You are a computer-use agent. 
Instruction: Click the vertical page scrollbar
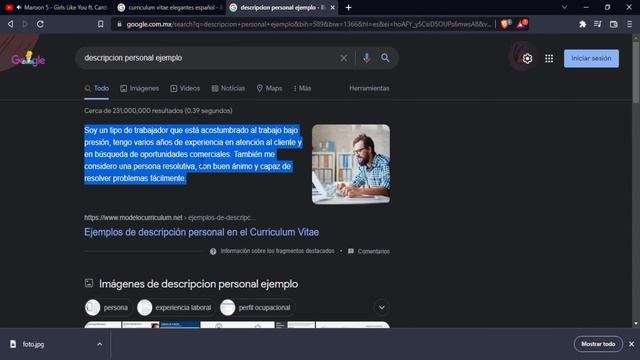(x=636, y=73)
